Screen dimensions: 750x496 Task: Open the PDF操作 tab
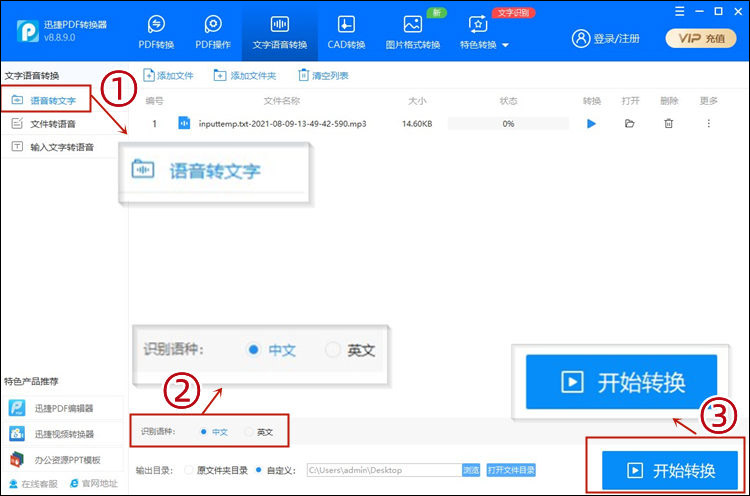pos(213,32)
